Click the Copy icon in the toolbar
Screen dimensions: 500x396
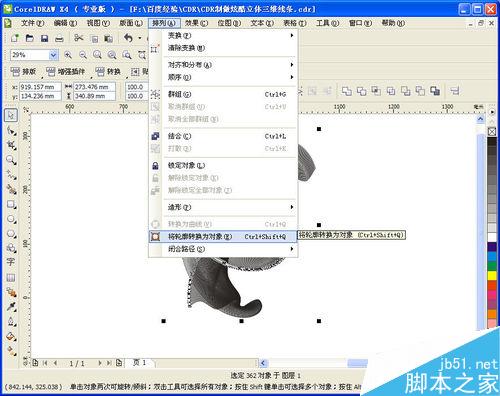click(x=95, y=39)
